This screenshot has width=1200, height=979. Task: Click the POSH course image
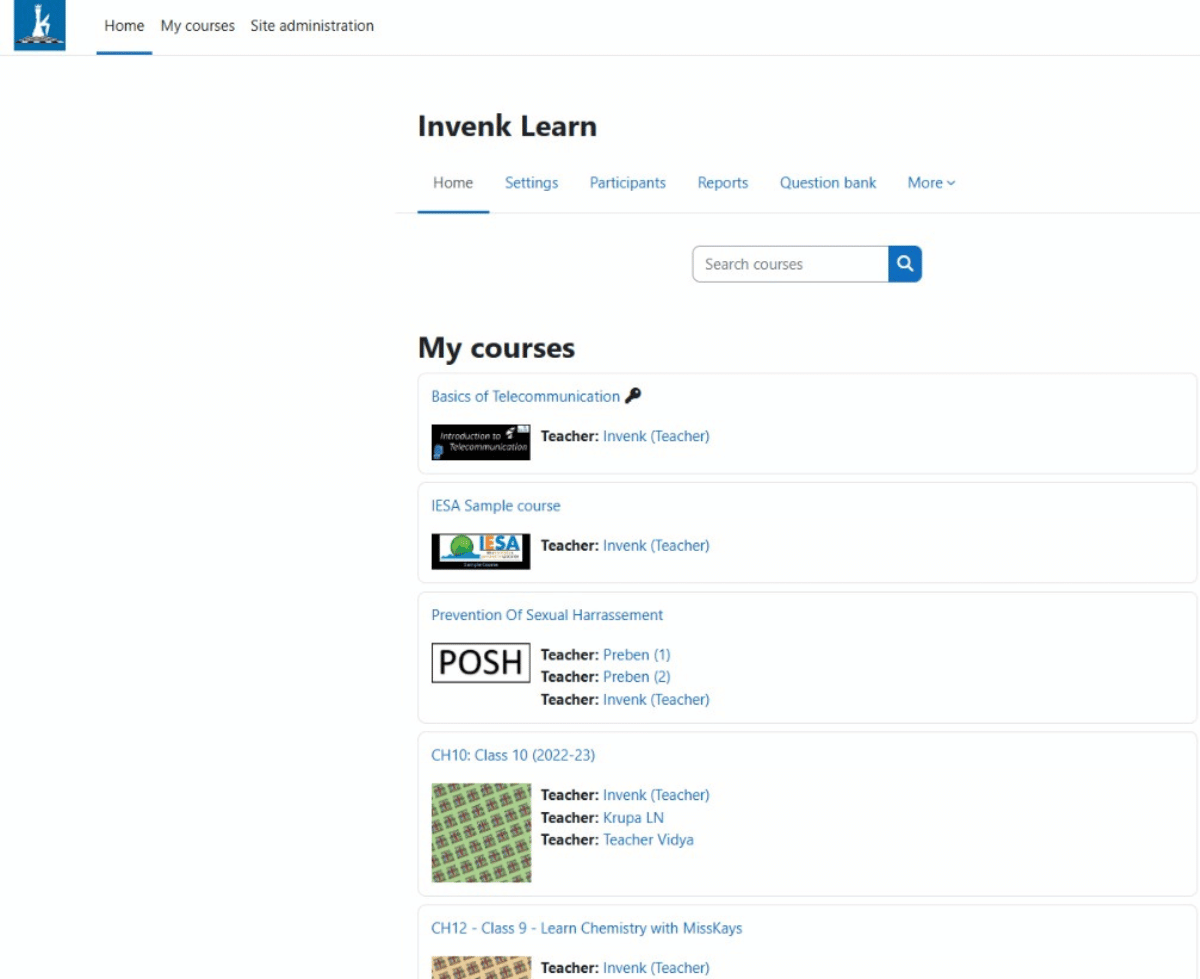(x=481, y=662)
